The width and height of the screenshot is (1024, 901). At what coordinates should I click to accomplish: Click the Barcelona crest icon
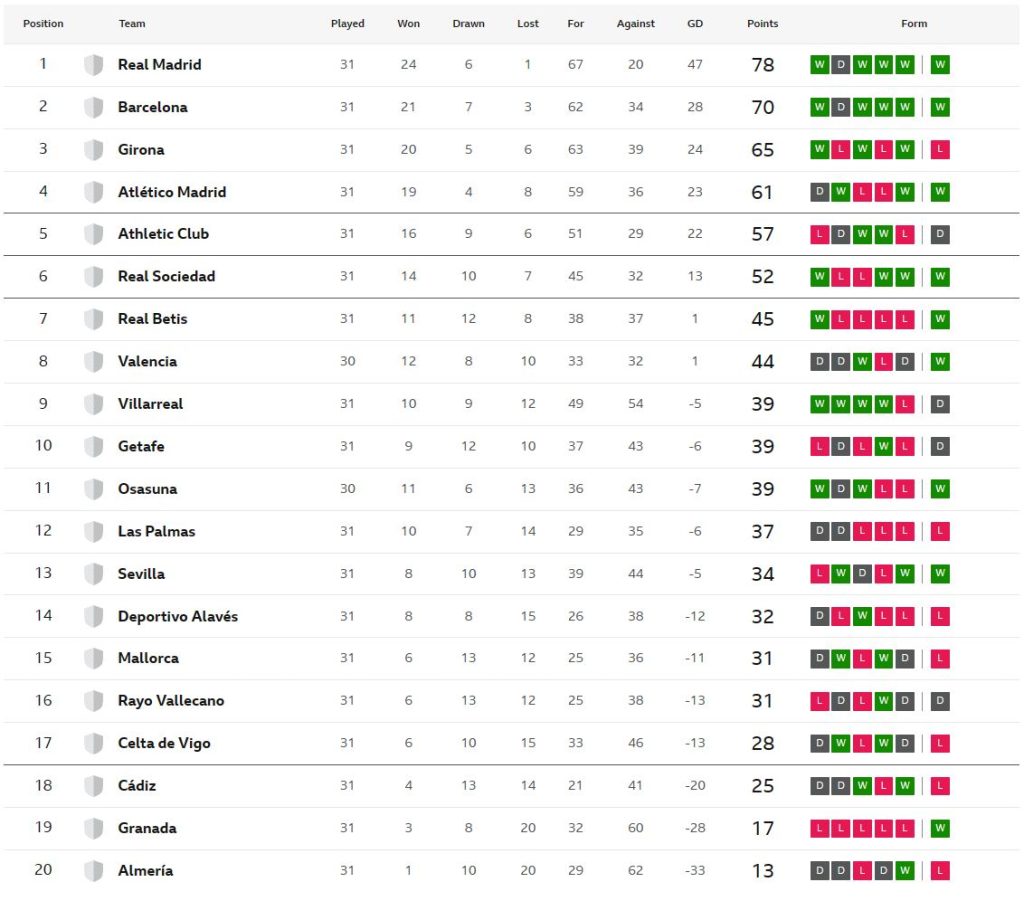pyautogui.click(x=93, y=107)
